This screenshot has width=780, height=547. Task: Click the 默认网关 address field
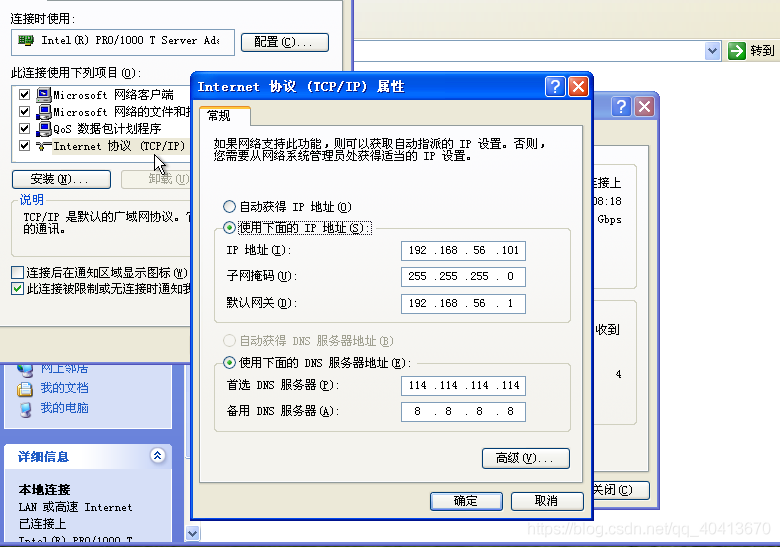(x=463, y=303)
